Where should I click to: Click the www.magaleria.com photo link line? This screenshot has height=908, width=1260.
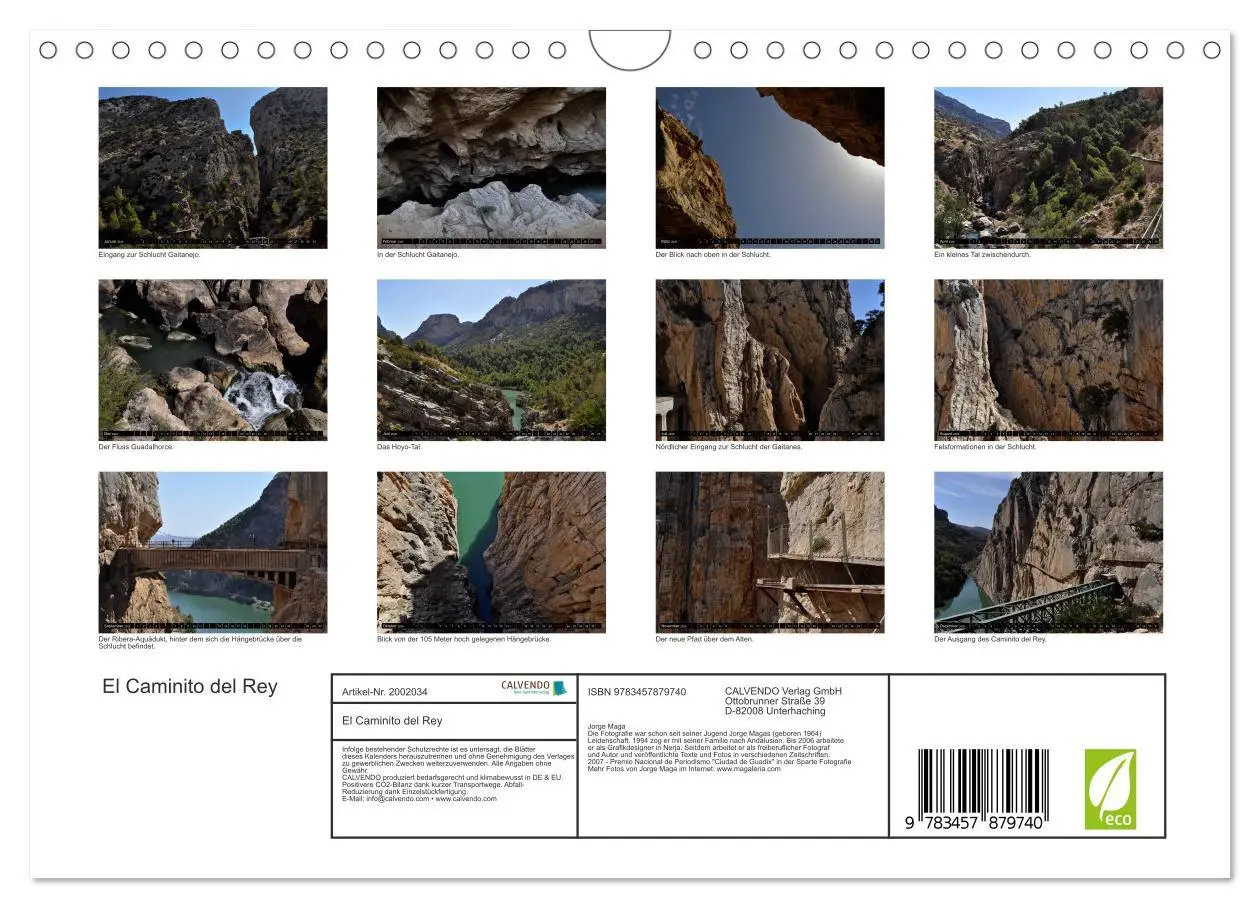[684, 768]
